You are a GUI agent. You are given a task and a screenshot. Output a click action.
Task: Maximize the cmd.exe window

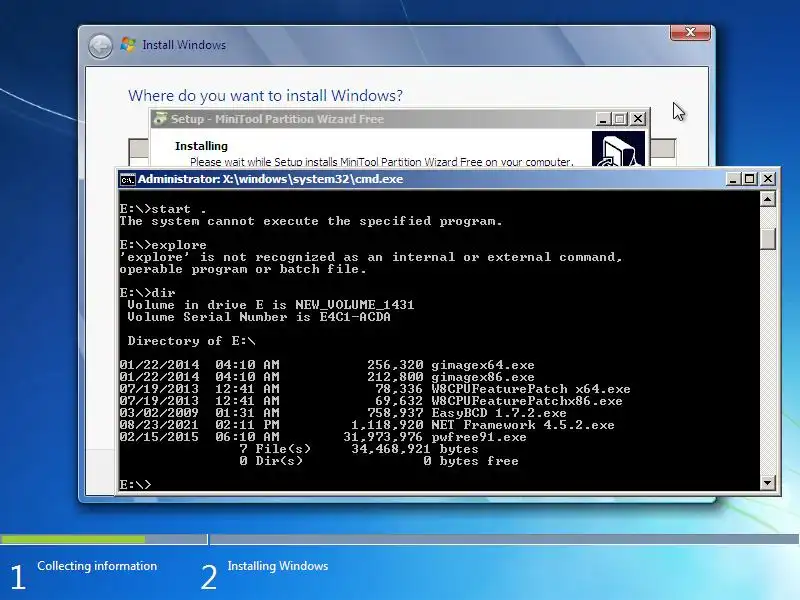click(x=749, y=179)
